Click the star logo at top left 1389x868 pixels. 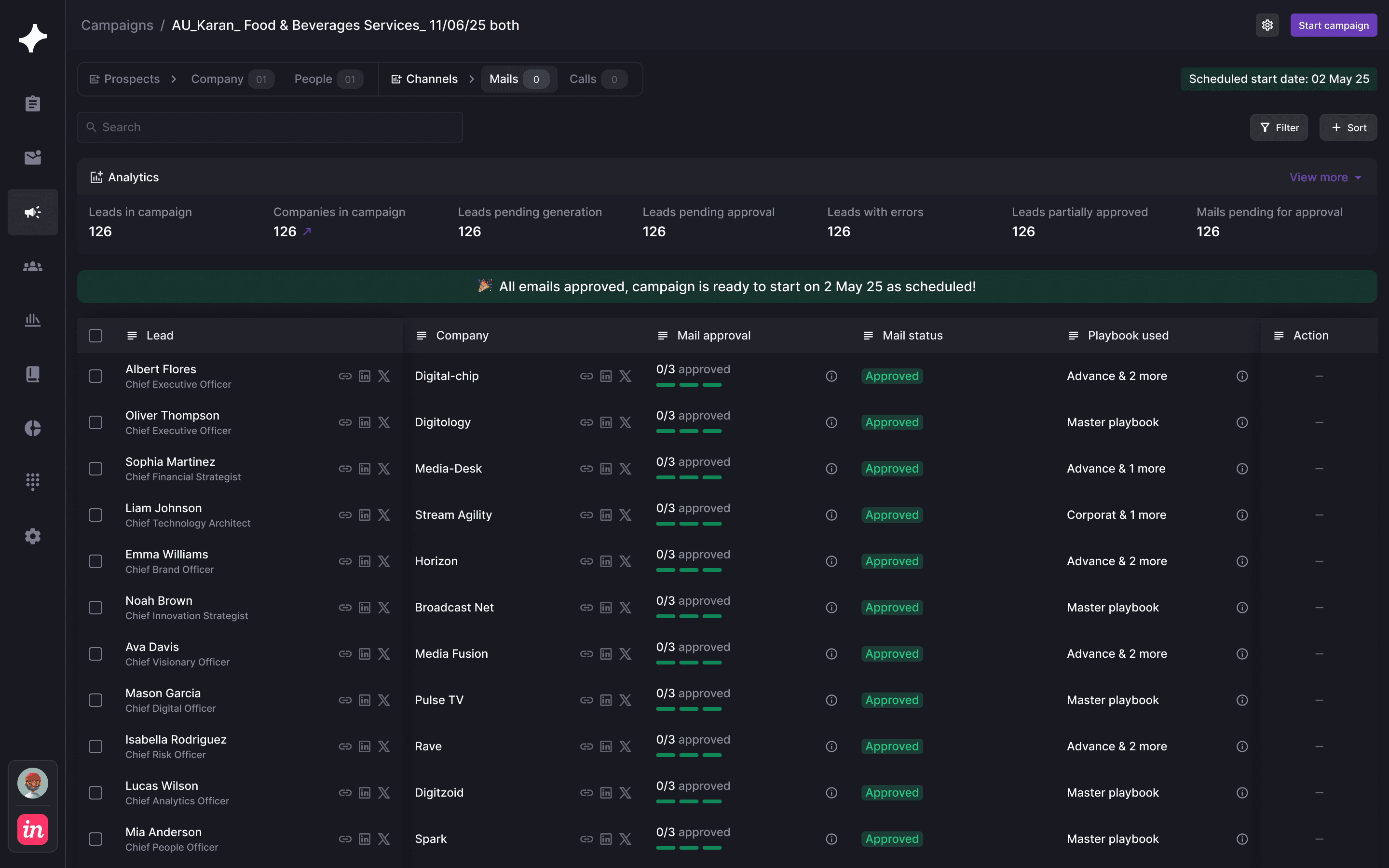[x=33, y=38]
